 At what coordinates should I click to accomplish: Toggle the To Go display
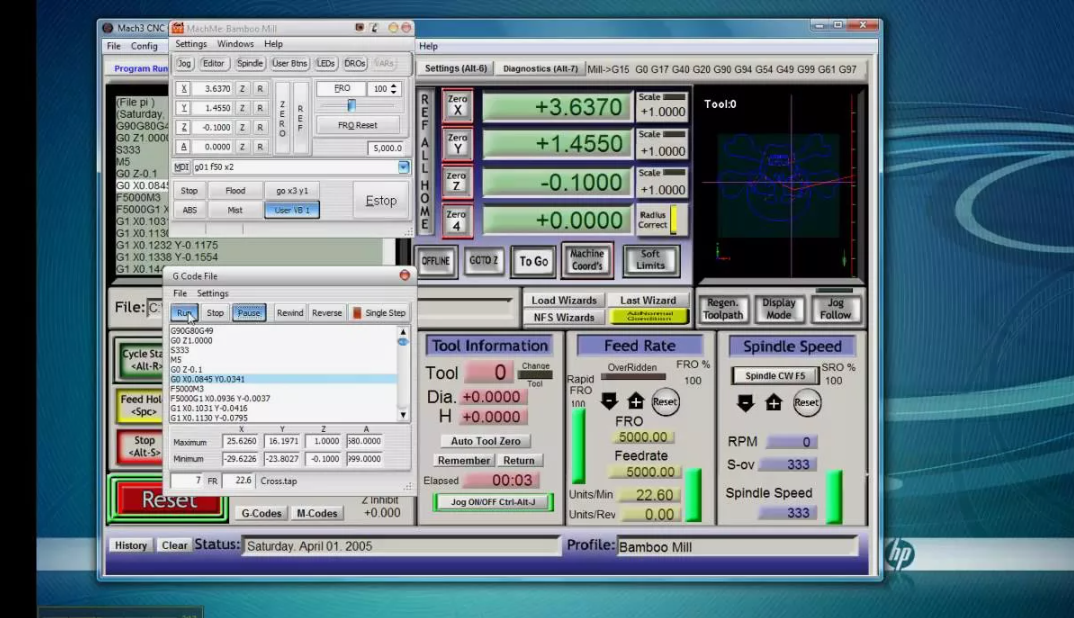click(x=533, y=261)
